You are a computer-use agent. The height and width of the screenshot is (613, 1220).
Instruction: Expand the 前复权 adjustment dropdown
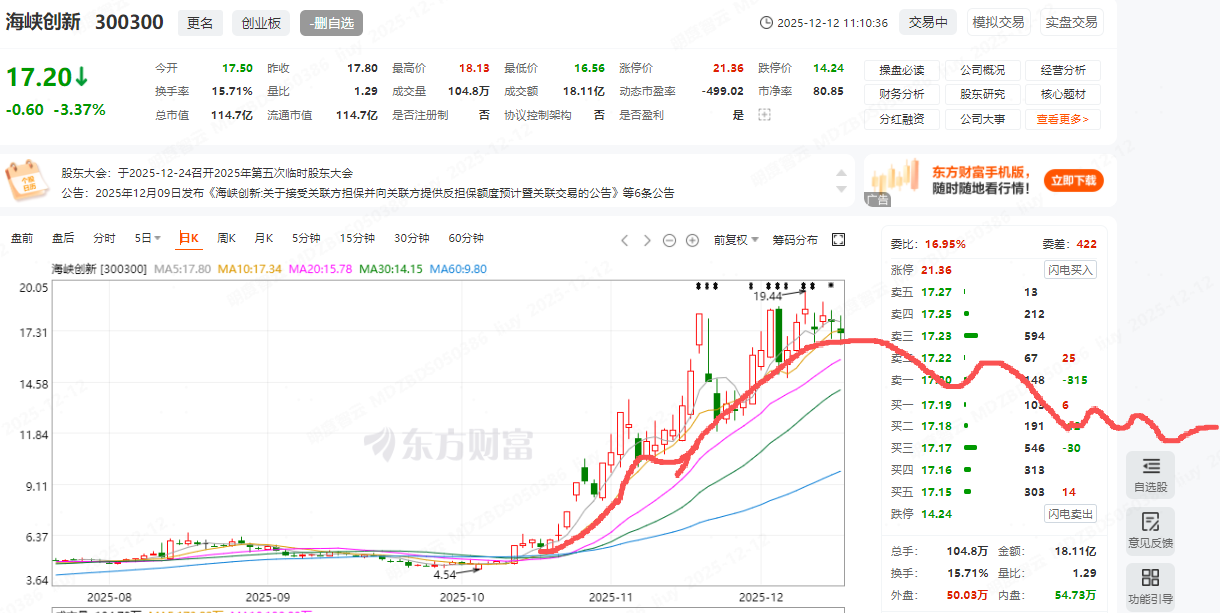[x=736, y=240]
